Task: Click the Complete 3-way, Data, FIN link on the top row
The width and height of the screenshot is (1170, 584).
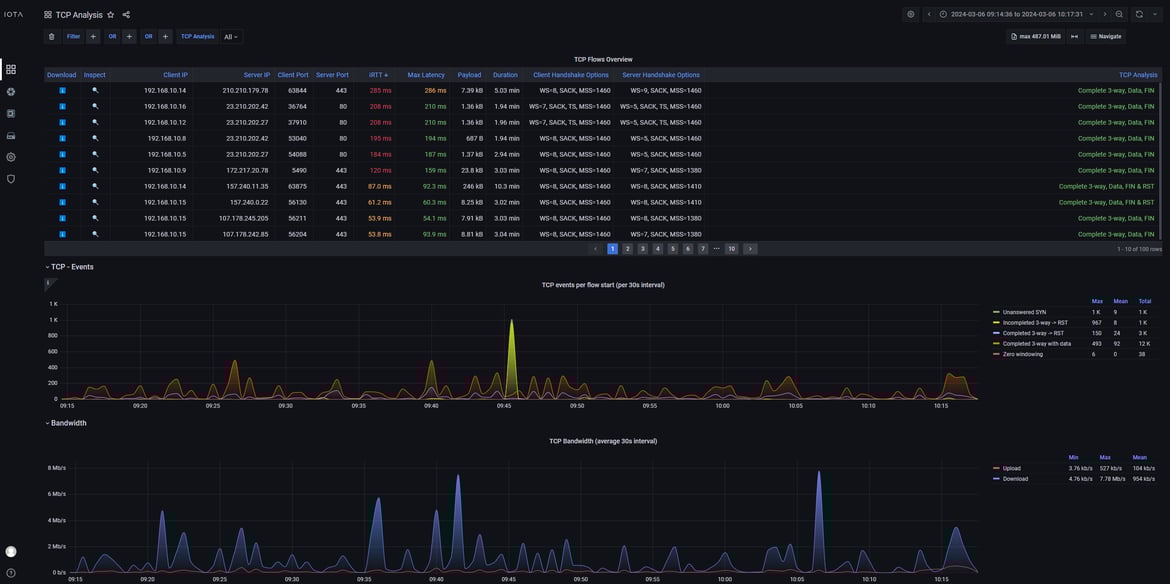Action: coord(1117,88)
